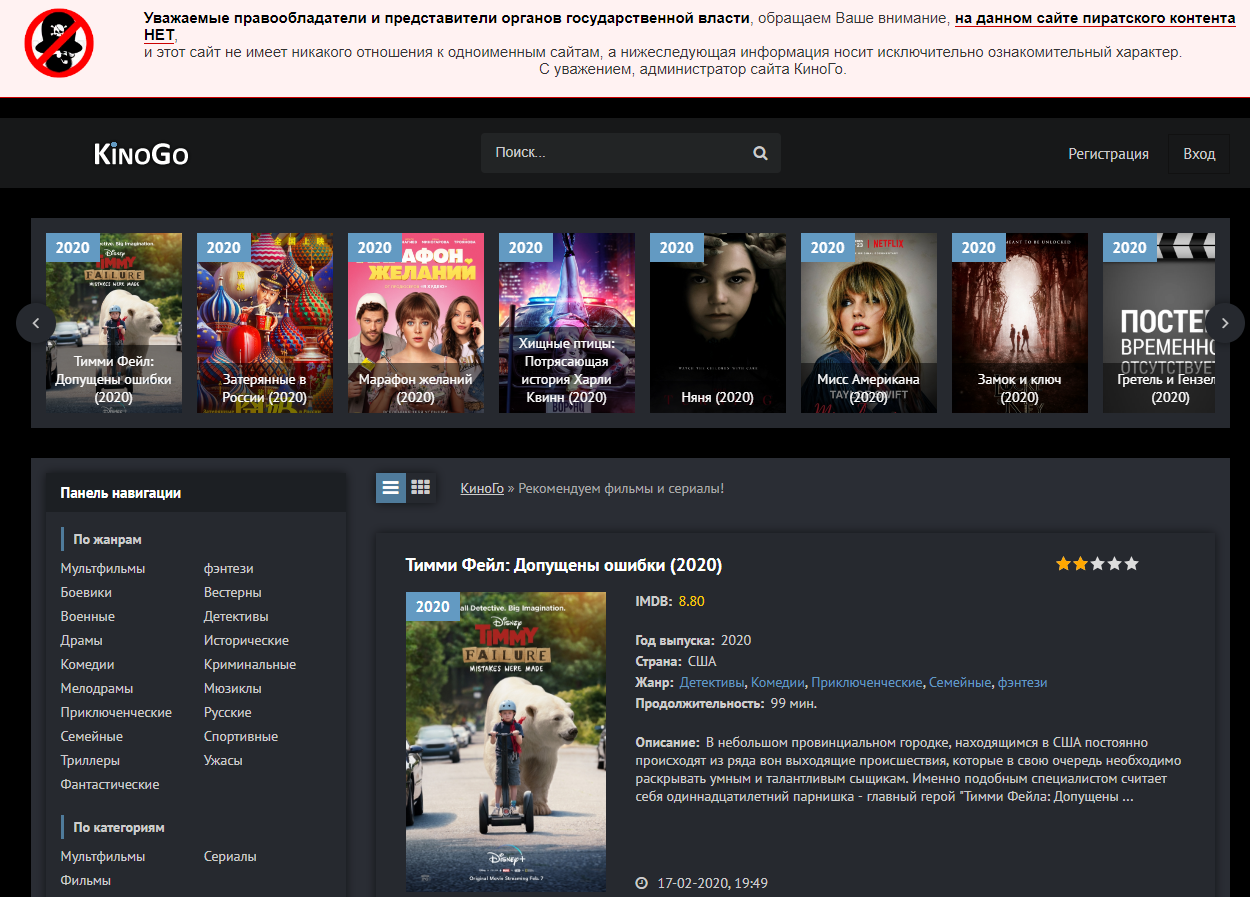The width and height of the screenshot is (1250, 897).
Task: Click the anti-piracy skull icon
Action: click(59, 44)
